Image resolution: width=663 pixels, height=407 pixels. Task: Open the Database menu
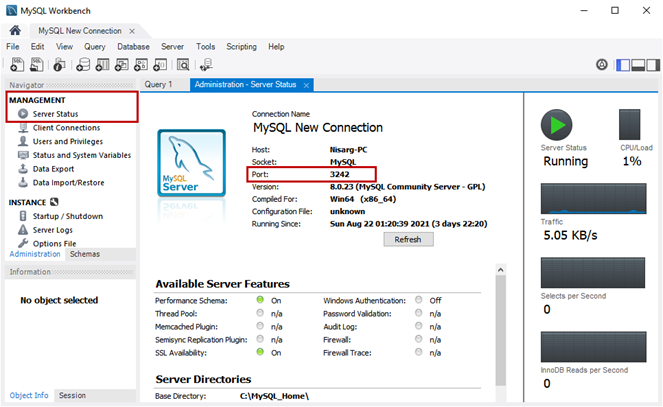133,46
